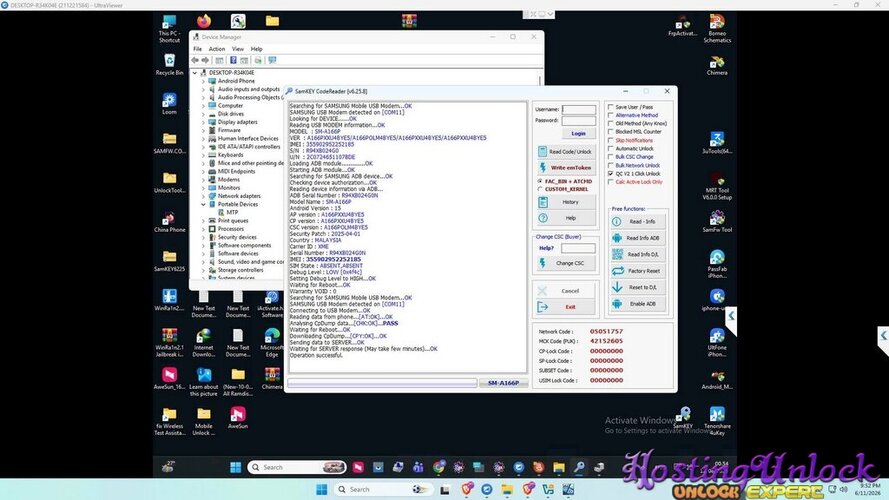889x500 pixels.
Task: Expand Display adapters node
Action: point(203,122)
